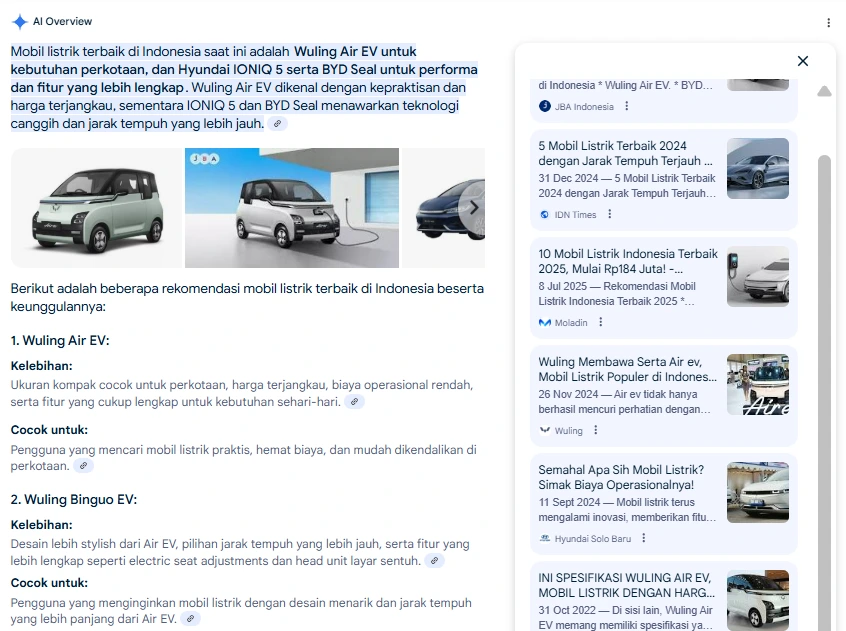Click the 'JBA Indonesia' source name
The width and height of the screenshot is (846, 631).
coord(584,107)
